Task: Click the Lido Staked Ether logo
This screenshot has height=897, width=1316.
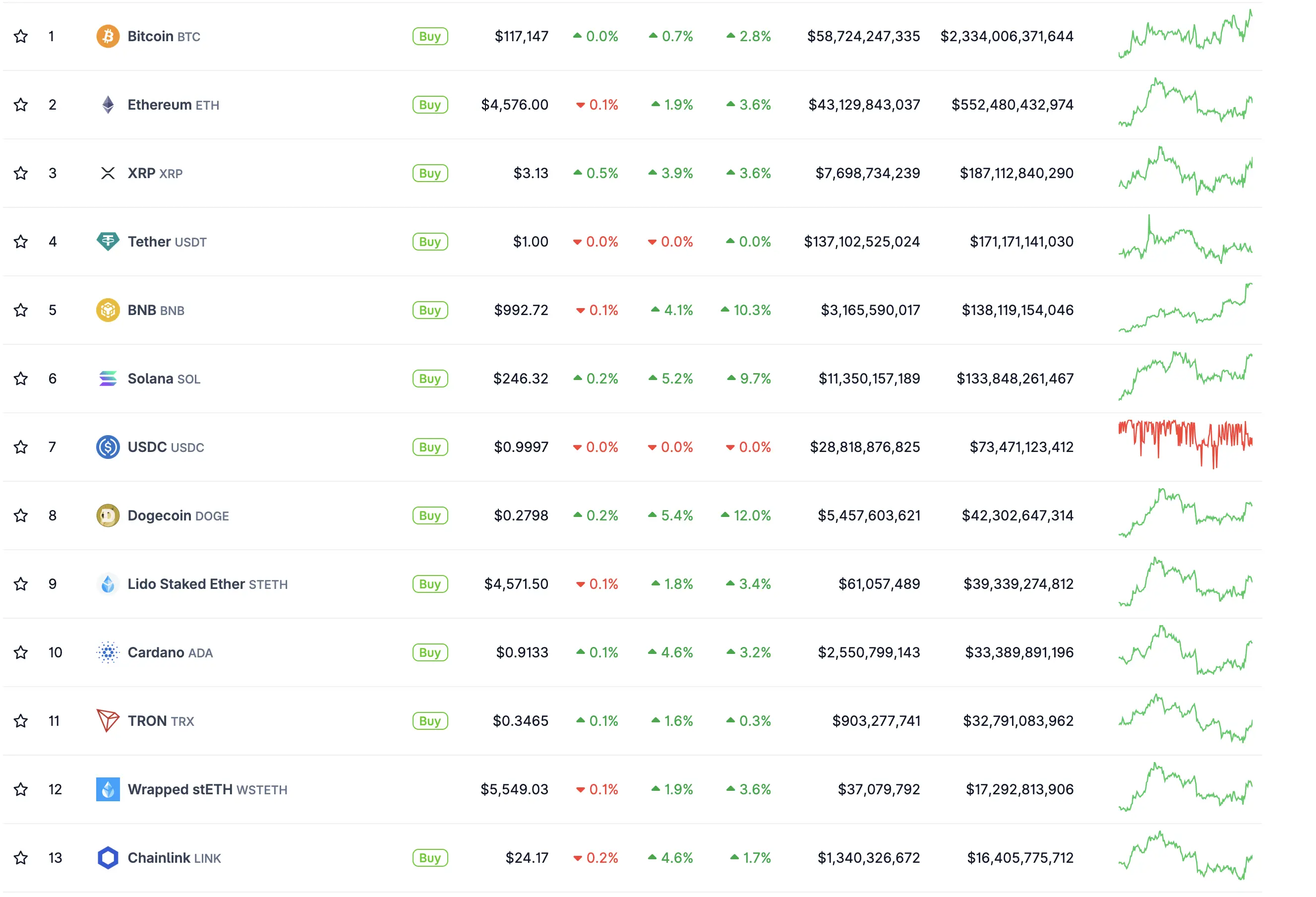Action: point(108,584)
